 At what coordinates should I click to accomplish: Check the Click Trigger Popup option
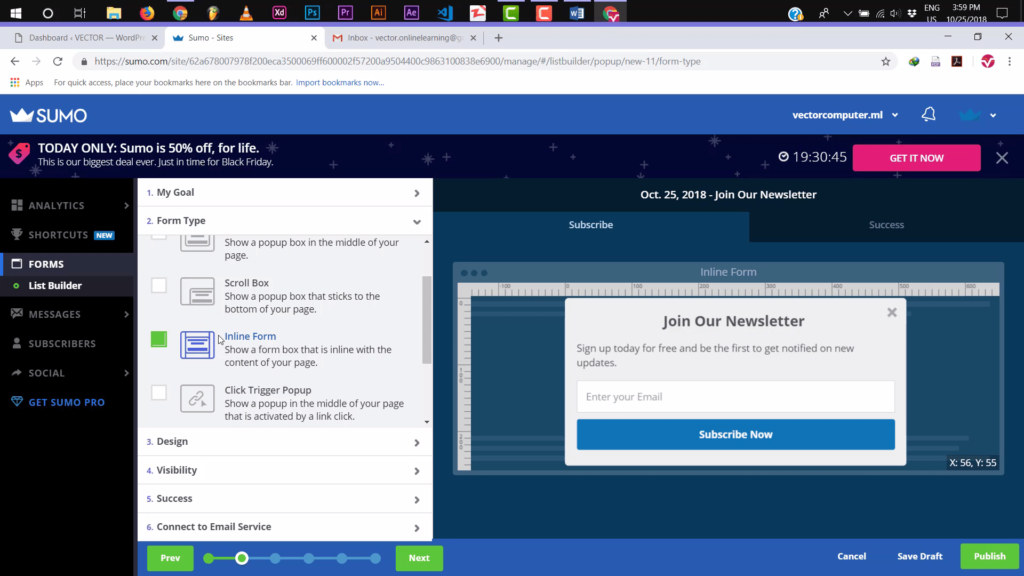159,392
